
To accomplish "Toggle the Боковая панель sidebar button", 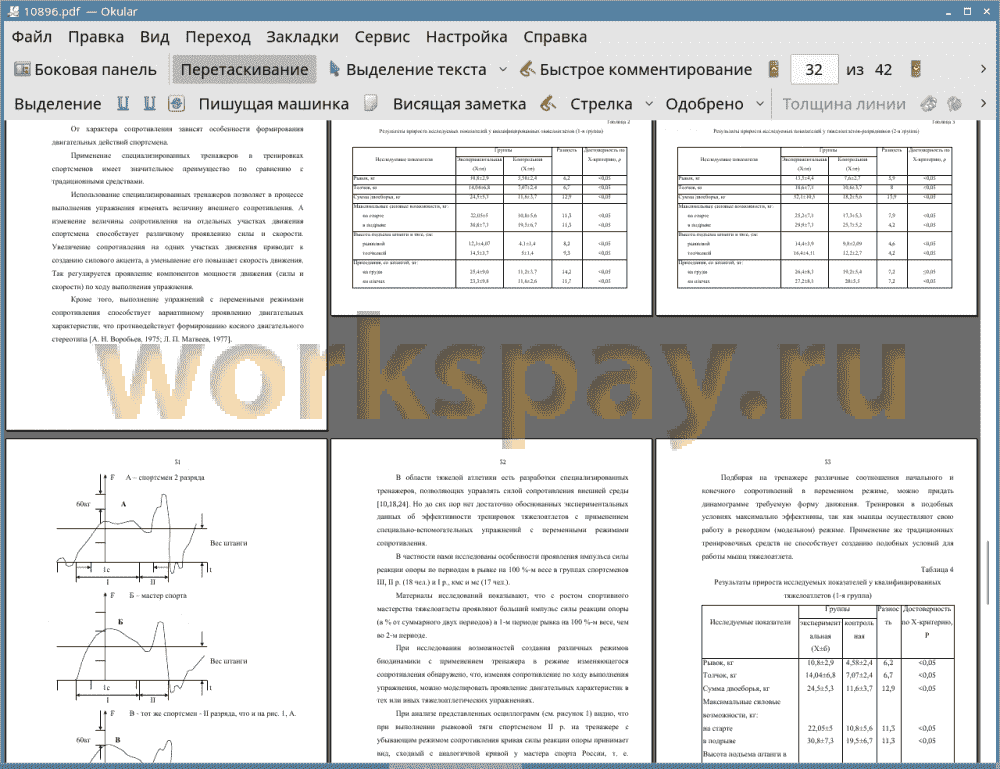I will click(x=85, y=70).
